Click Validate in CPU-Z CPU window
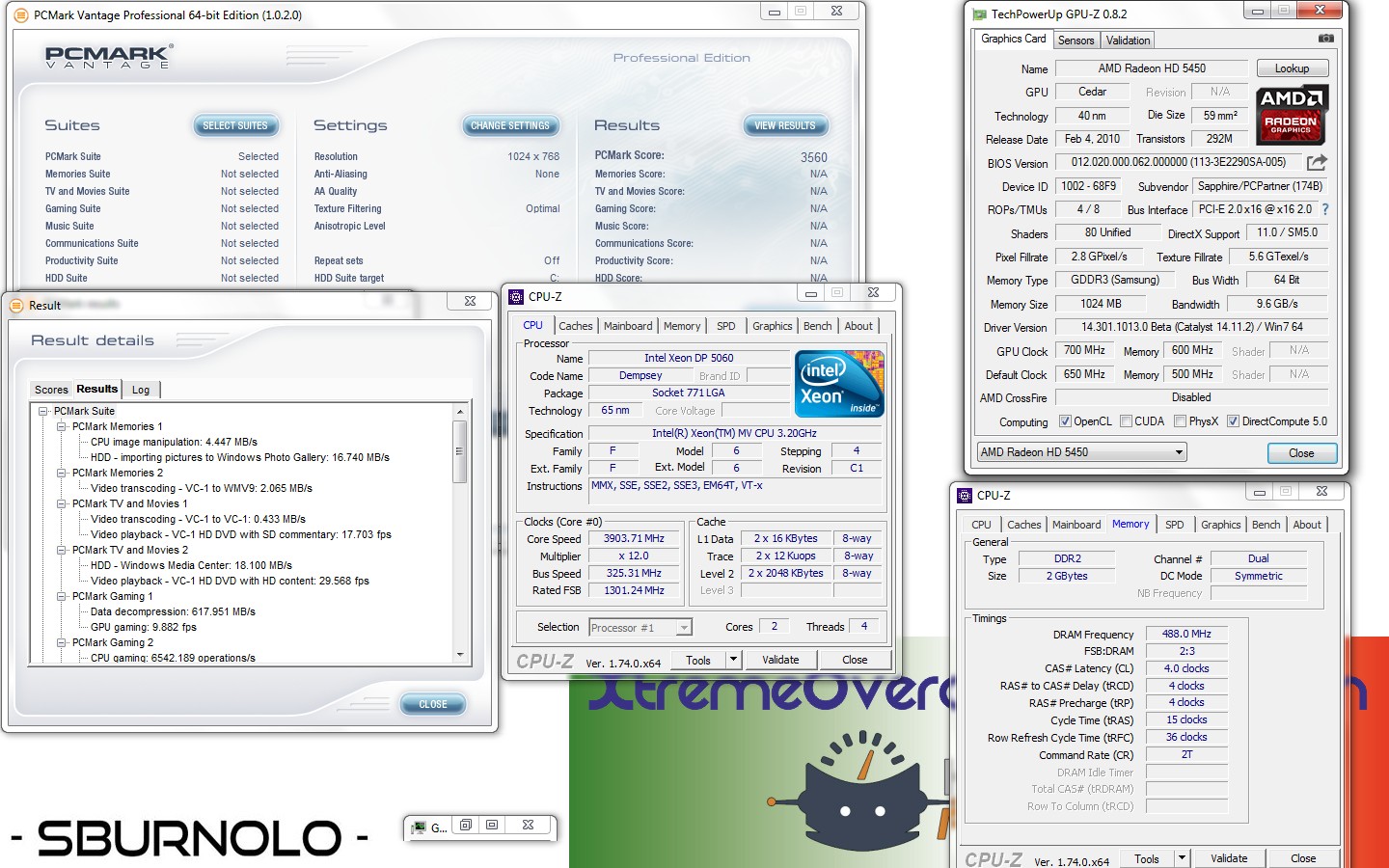Screen dimensions: 1389x868 click(780, 660)
